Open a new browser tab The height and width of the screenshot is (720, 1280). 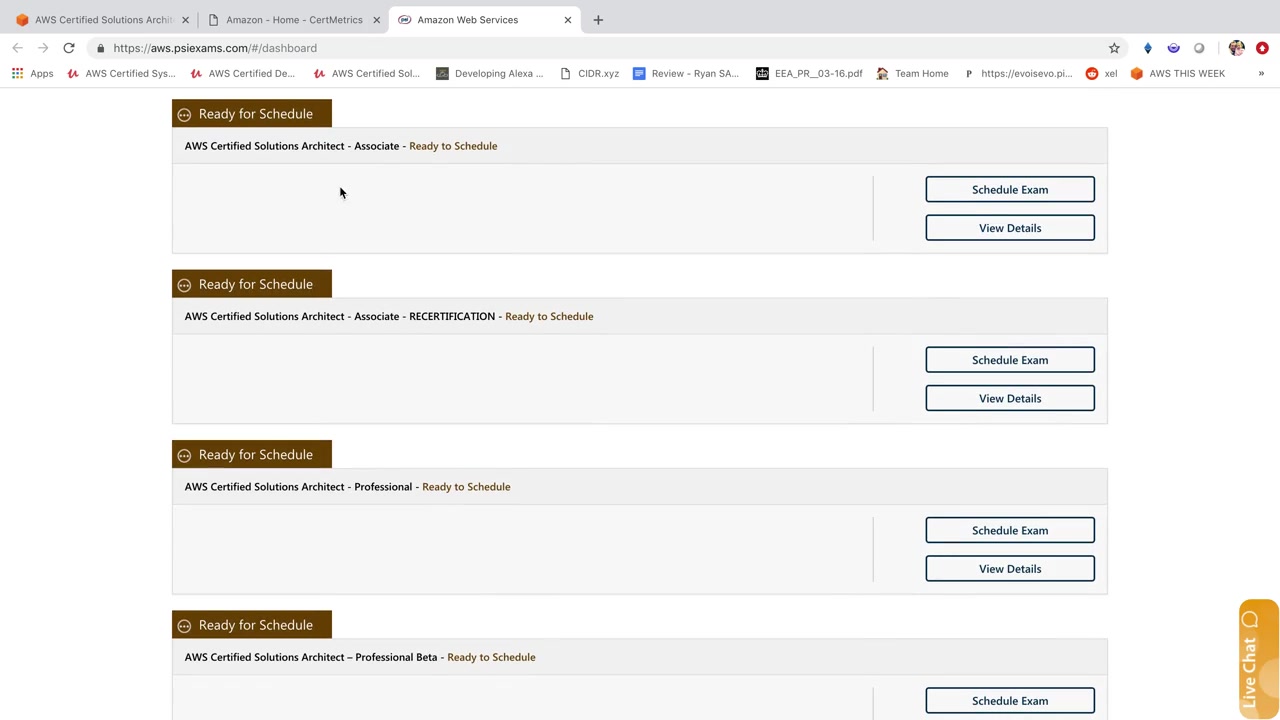pyautogui.click(x=598, y=20)
